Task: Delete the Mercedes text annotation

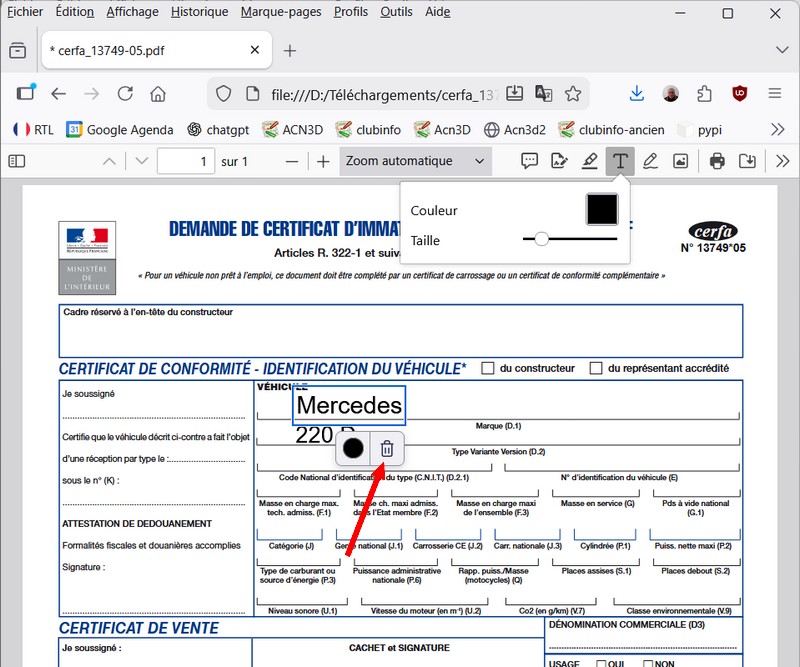Action: point(387,449)
